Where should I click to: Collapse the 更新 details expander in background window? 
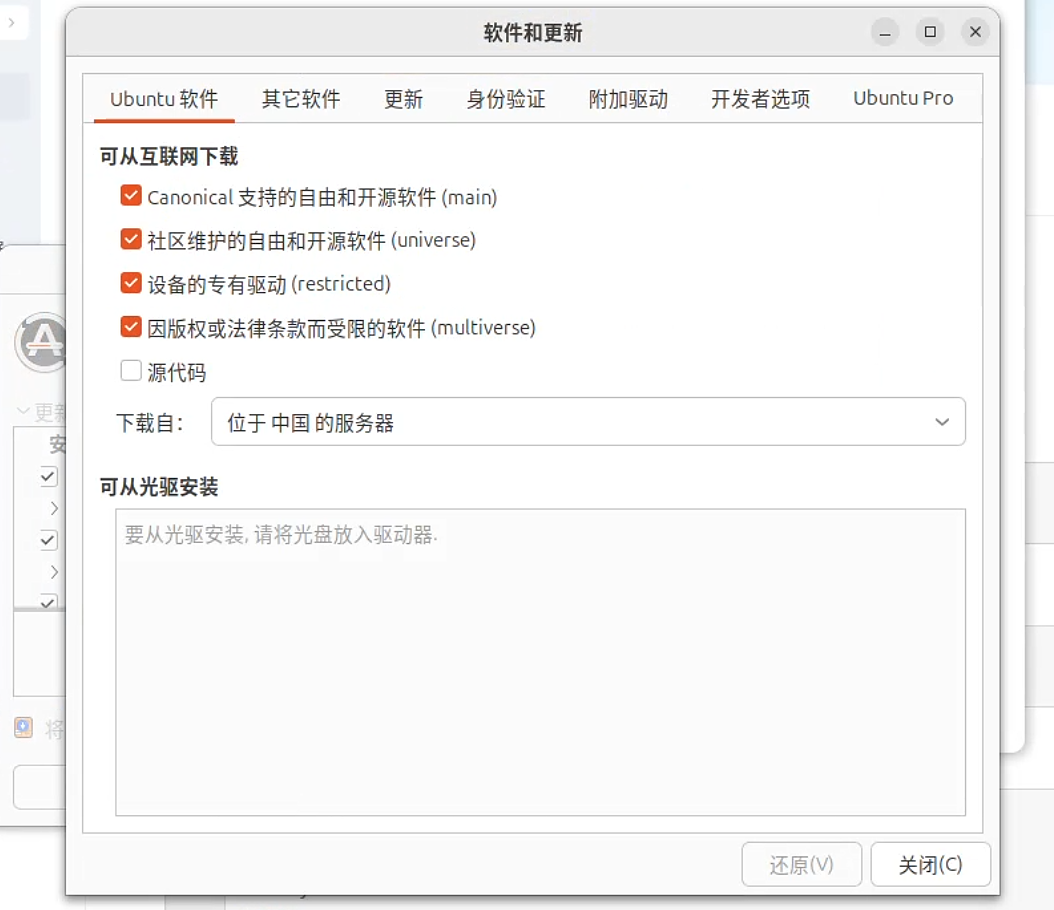[24, 411]
